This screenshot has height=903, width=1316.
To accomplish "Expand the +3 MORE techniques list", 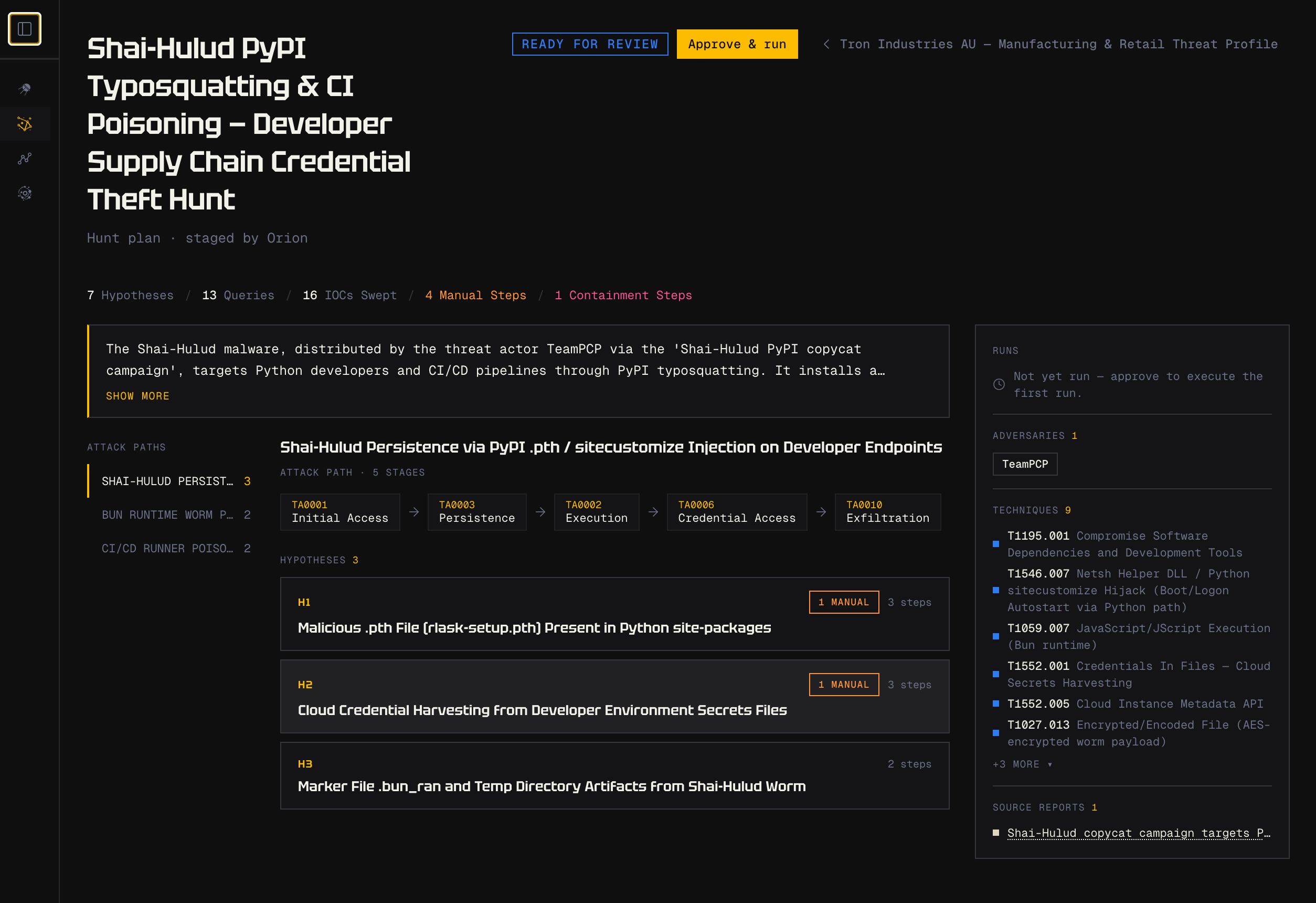I will click(1022, 764).
